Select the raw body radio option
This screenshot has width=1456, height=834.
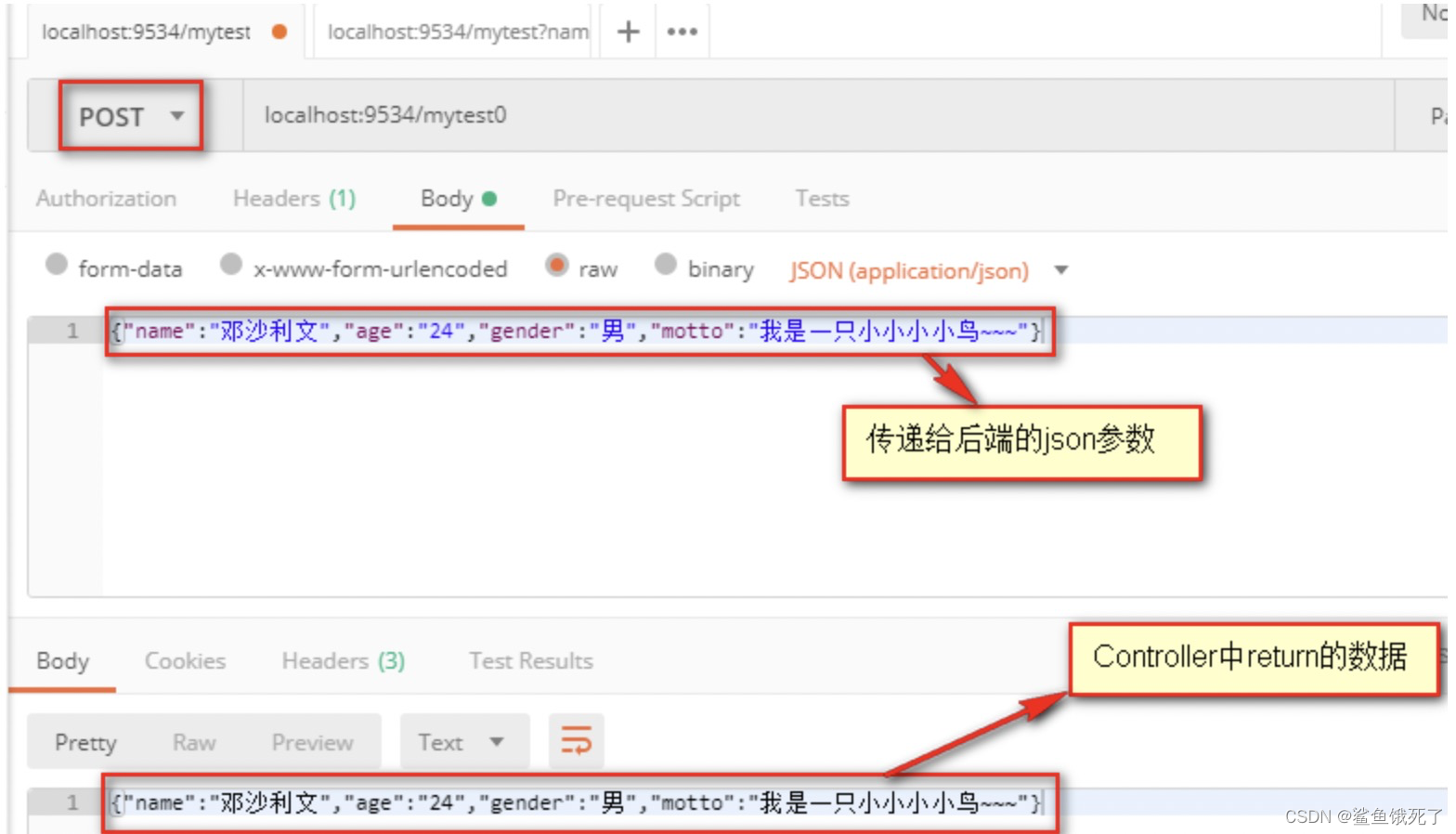point(556,266)
